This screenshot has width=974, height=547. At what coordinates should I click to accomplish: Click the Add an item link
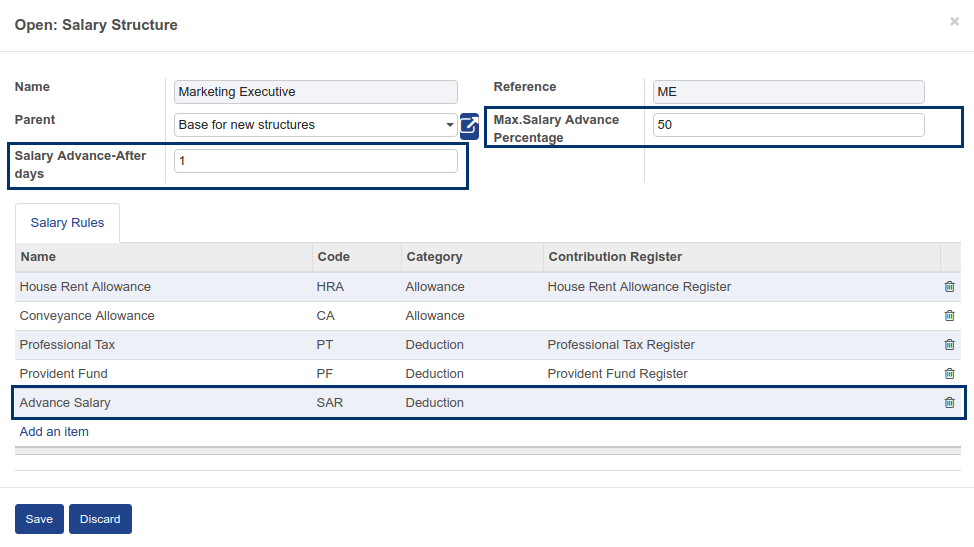pyautogui.click(x=54, y=432)
